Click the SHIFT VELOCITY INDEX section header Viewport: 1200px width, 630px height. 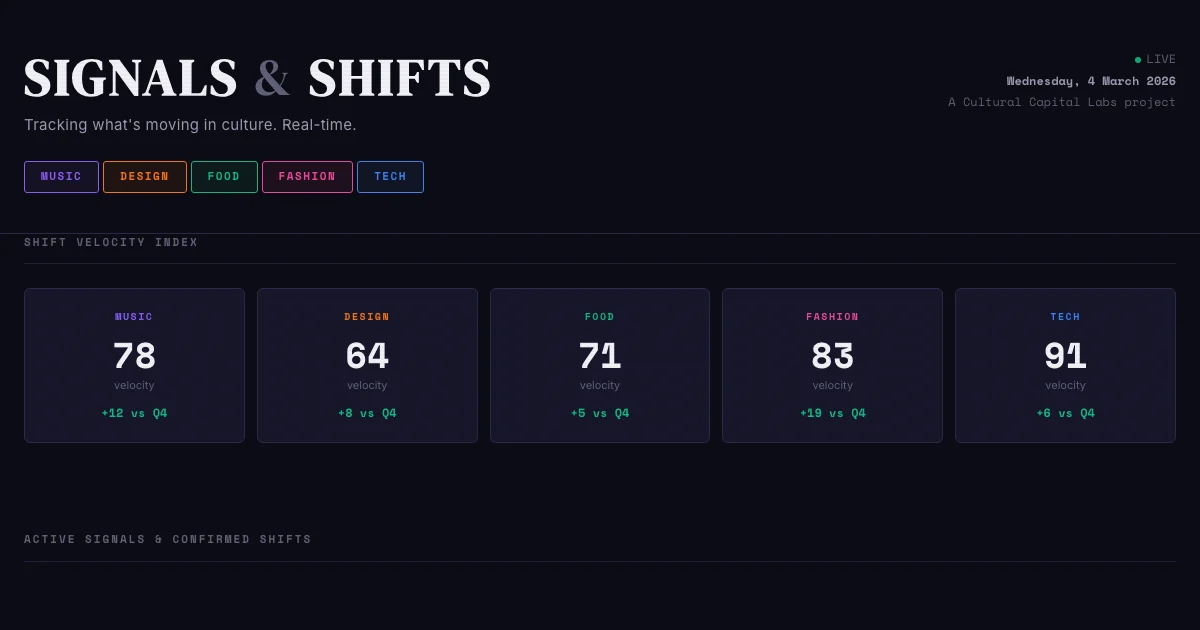pos(111,242)
